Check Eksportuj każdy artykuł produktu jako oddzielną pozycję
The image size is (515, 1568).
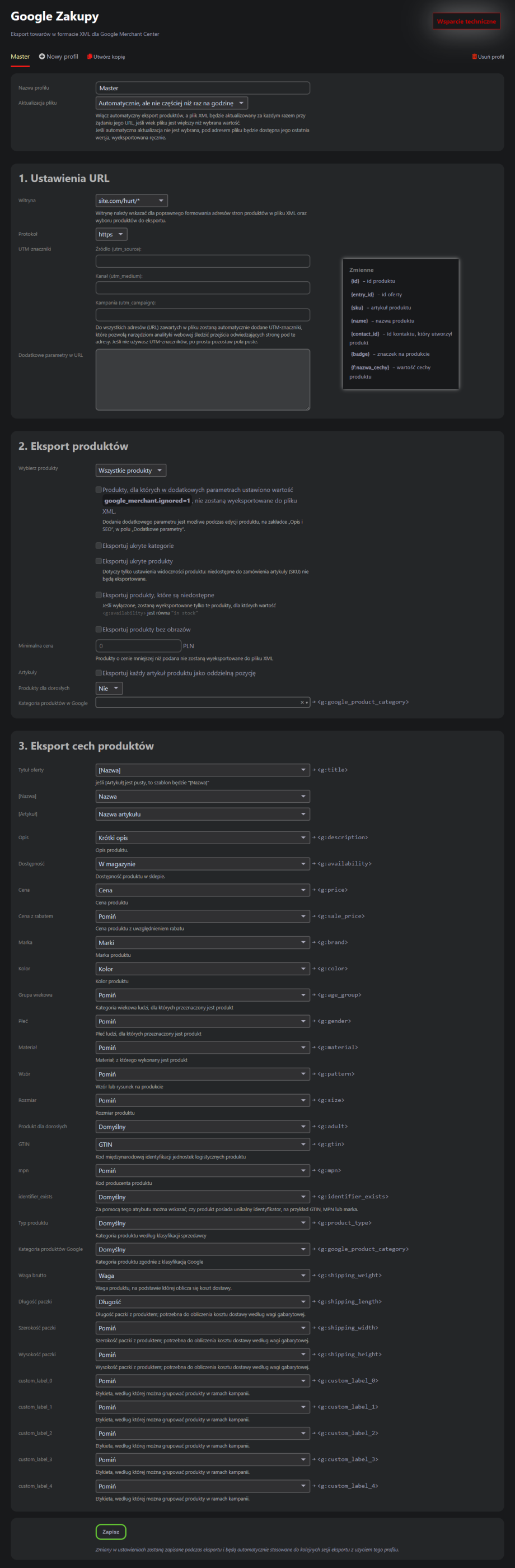point(99,673)
